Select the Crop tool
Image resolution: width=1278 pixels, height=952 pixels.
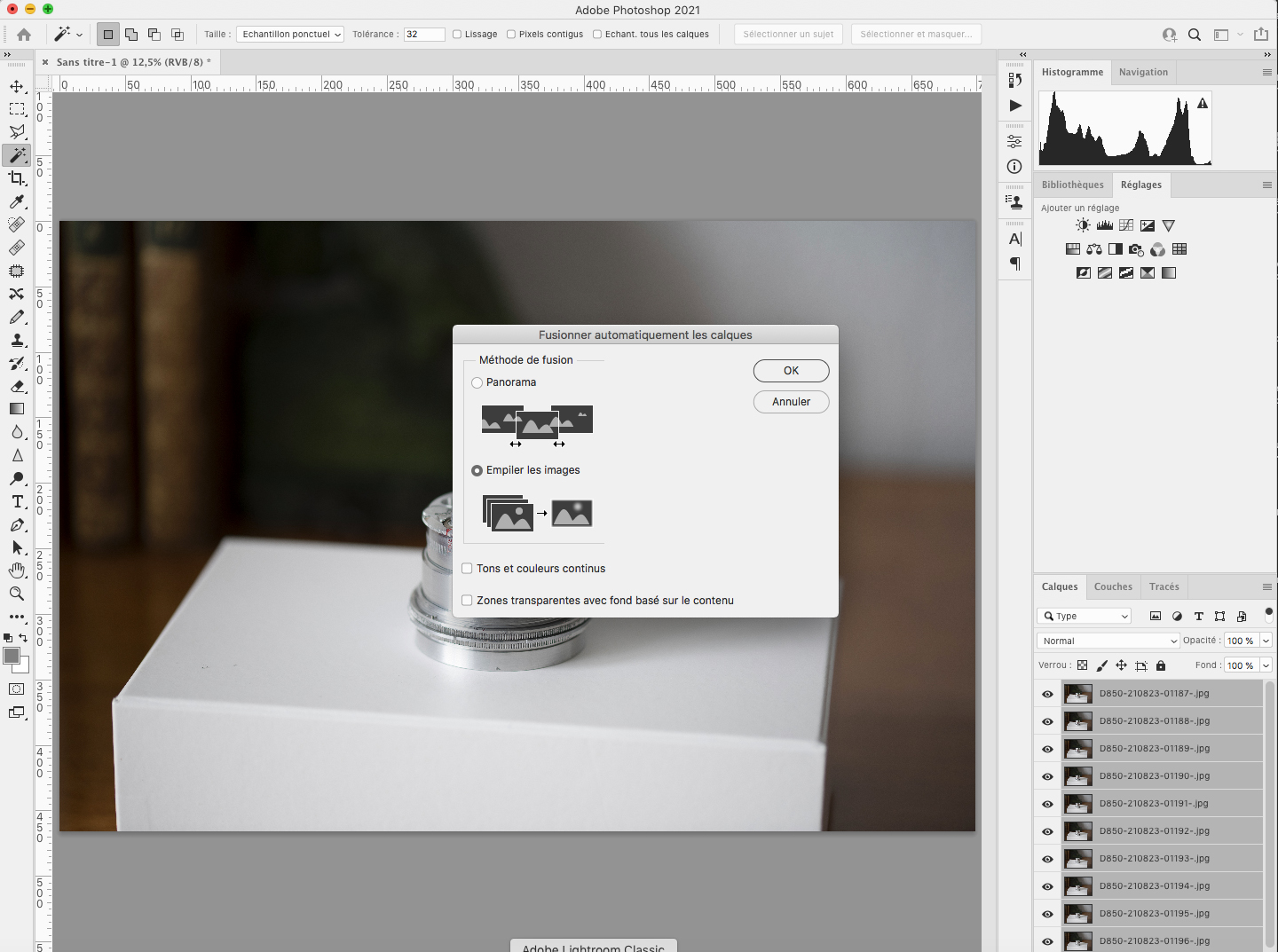click(17, 178)
